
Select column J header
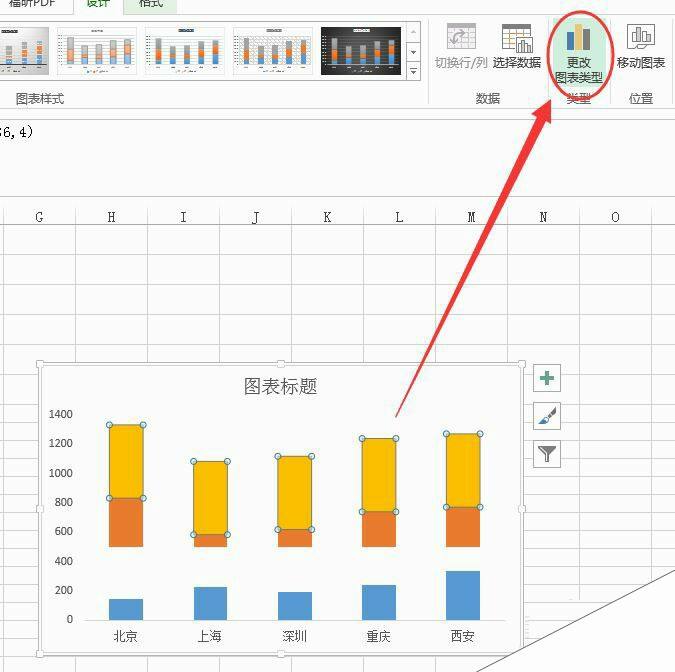[x=256, y=217]
